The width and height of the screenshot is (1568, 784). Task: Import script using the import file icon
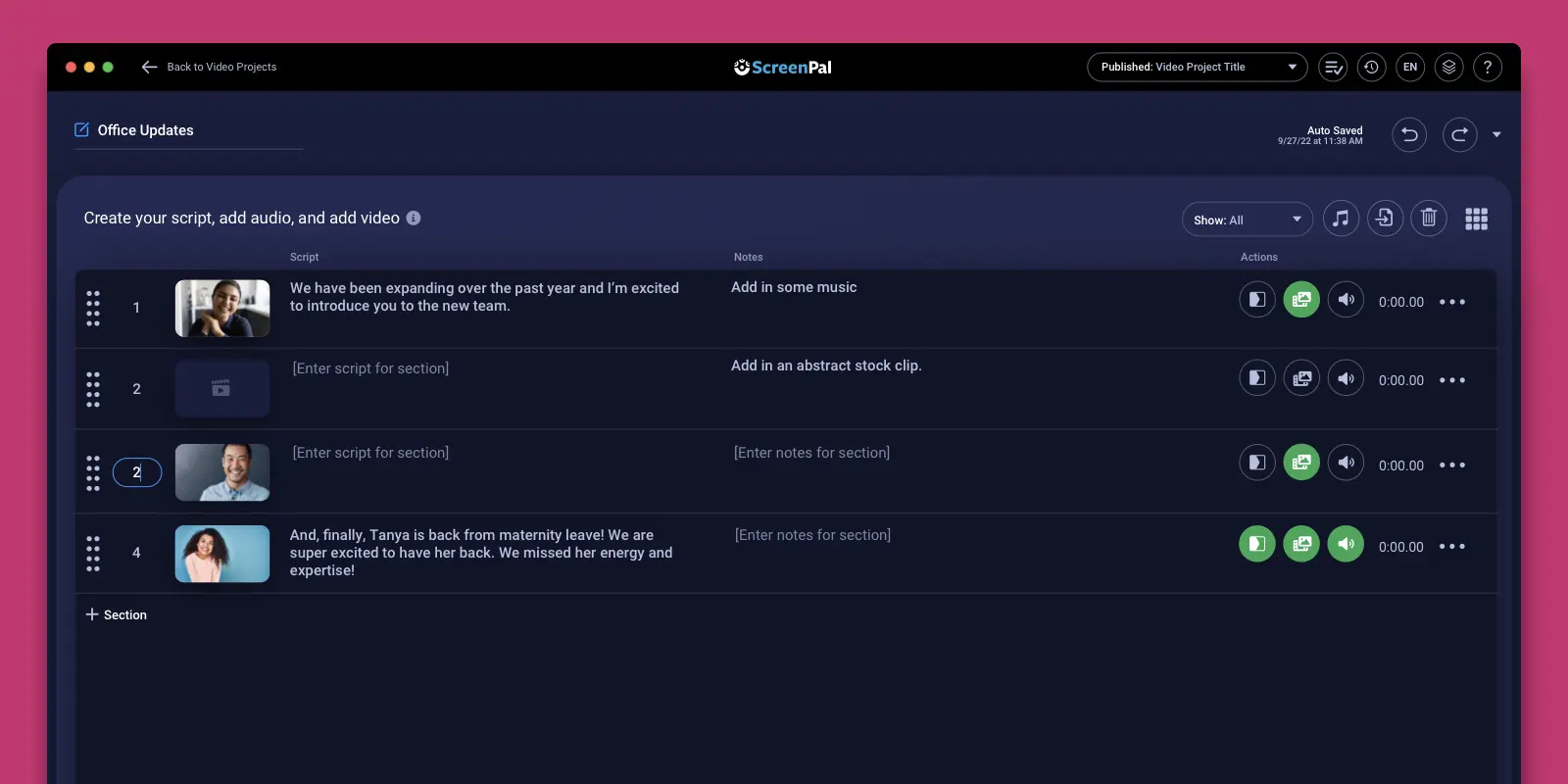pyautogui.click(x=1385, y=218)
